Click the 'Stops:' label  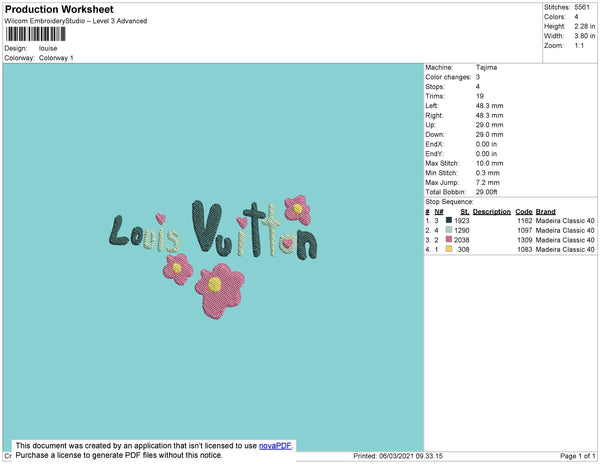(x=435, y=86)
